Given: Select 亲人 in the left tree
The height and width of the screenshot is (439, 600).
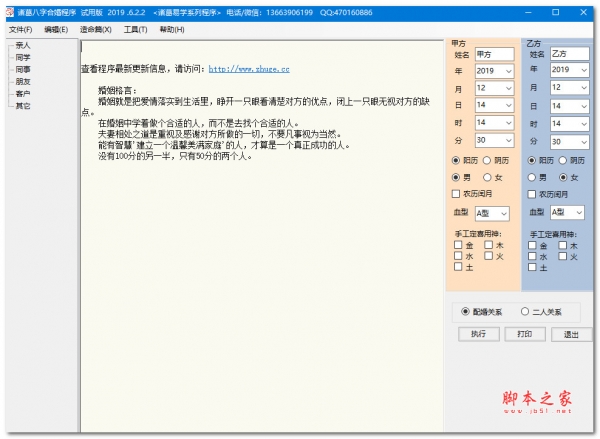Looking at the screenshot, I should point(23,46).
